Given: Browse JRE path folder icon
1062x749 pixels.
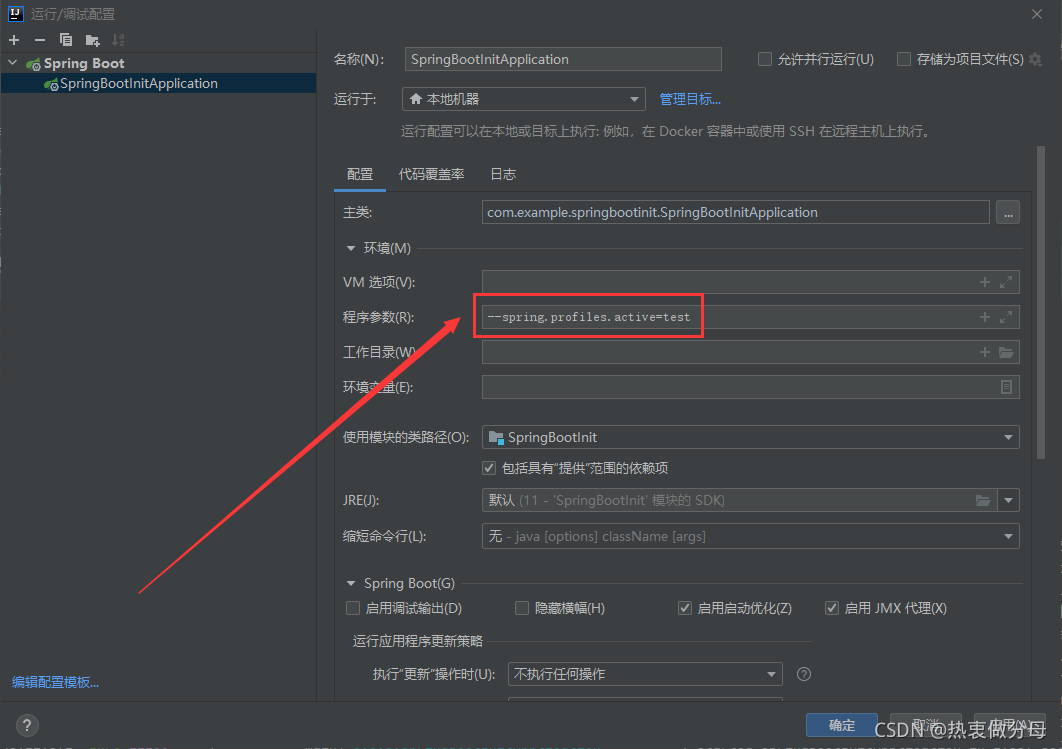Looking at the screenshot, I should (x=983, y=500).
